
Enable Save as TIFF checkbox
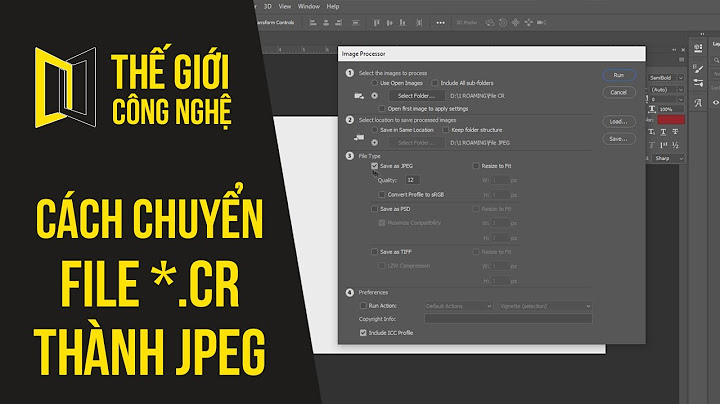[375, 252]
